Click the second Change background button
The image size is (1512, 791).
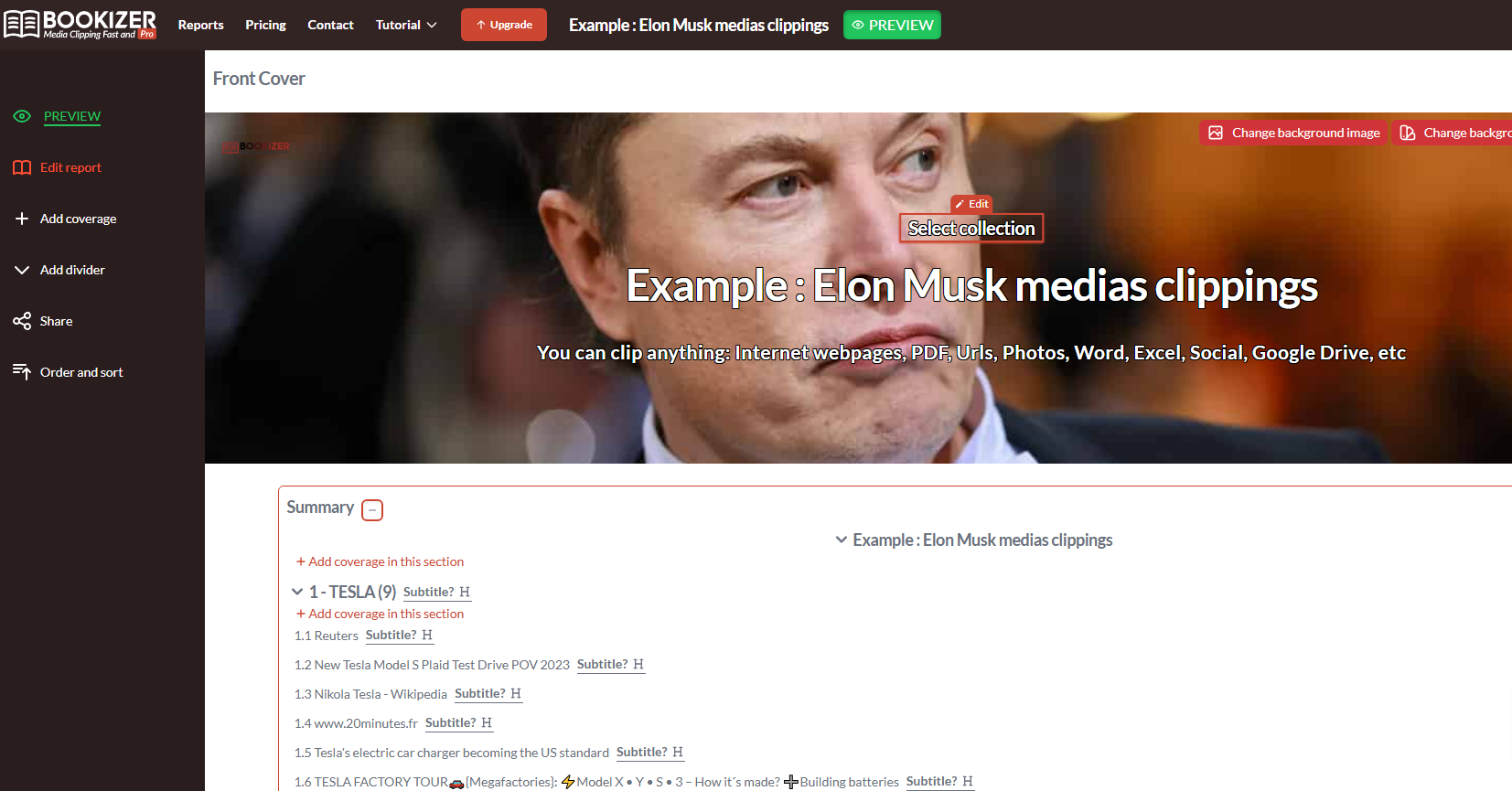[1453, 133]
